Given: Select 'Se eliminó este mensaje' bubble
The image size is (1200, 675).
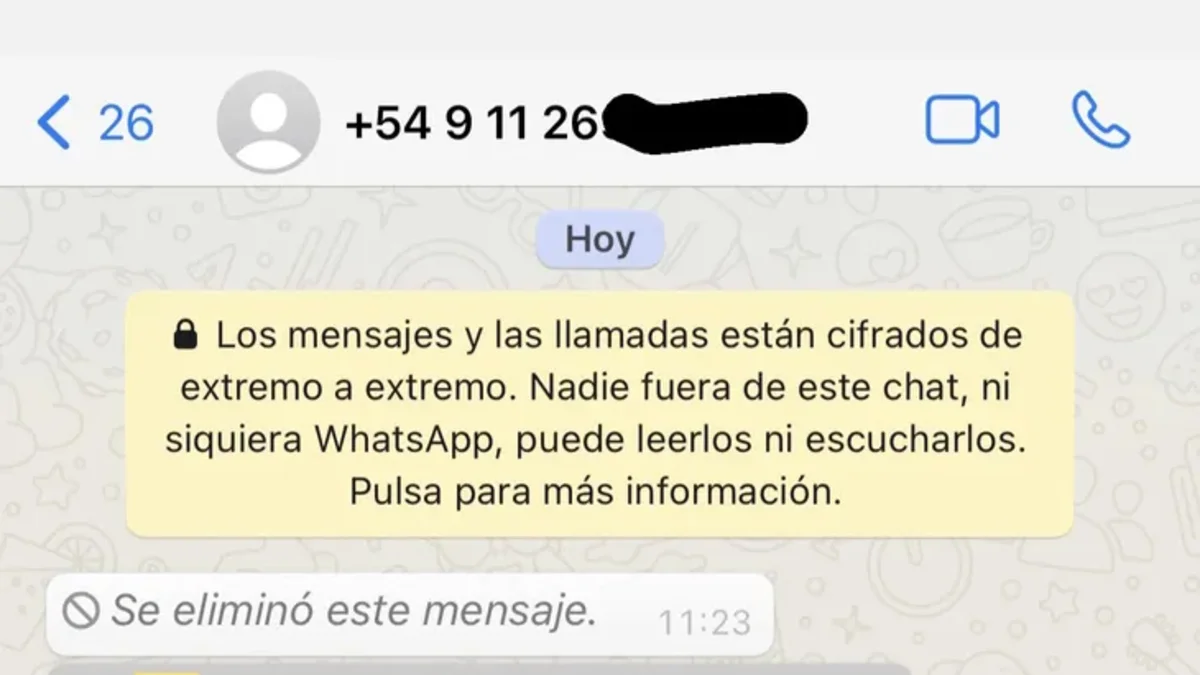Looking at the screenshot, I should click(x=410, y=614).
